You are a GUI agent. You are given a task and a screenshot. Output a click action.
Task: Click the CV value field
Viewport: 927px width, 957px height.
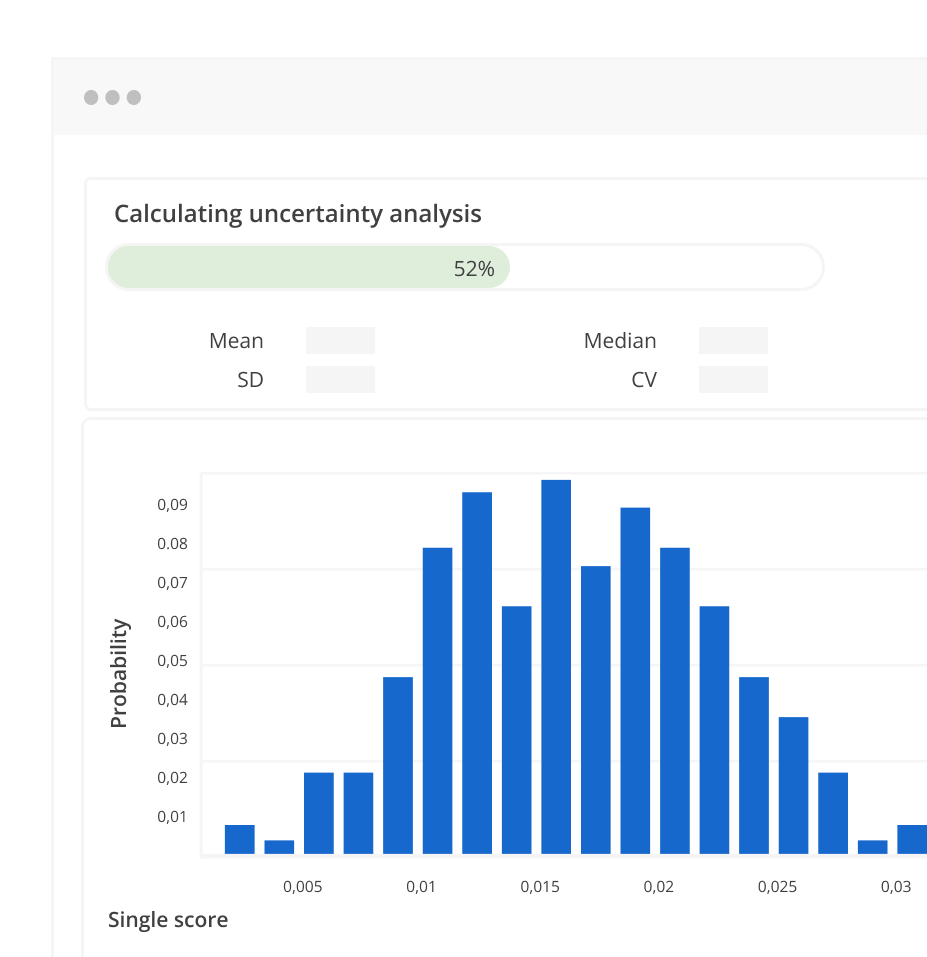733,379
